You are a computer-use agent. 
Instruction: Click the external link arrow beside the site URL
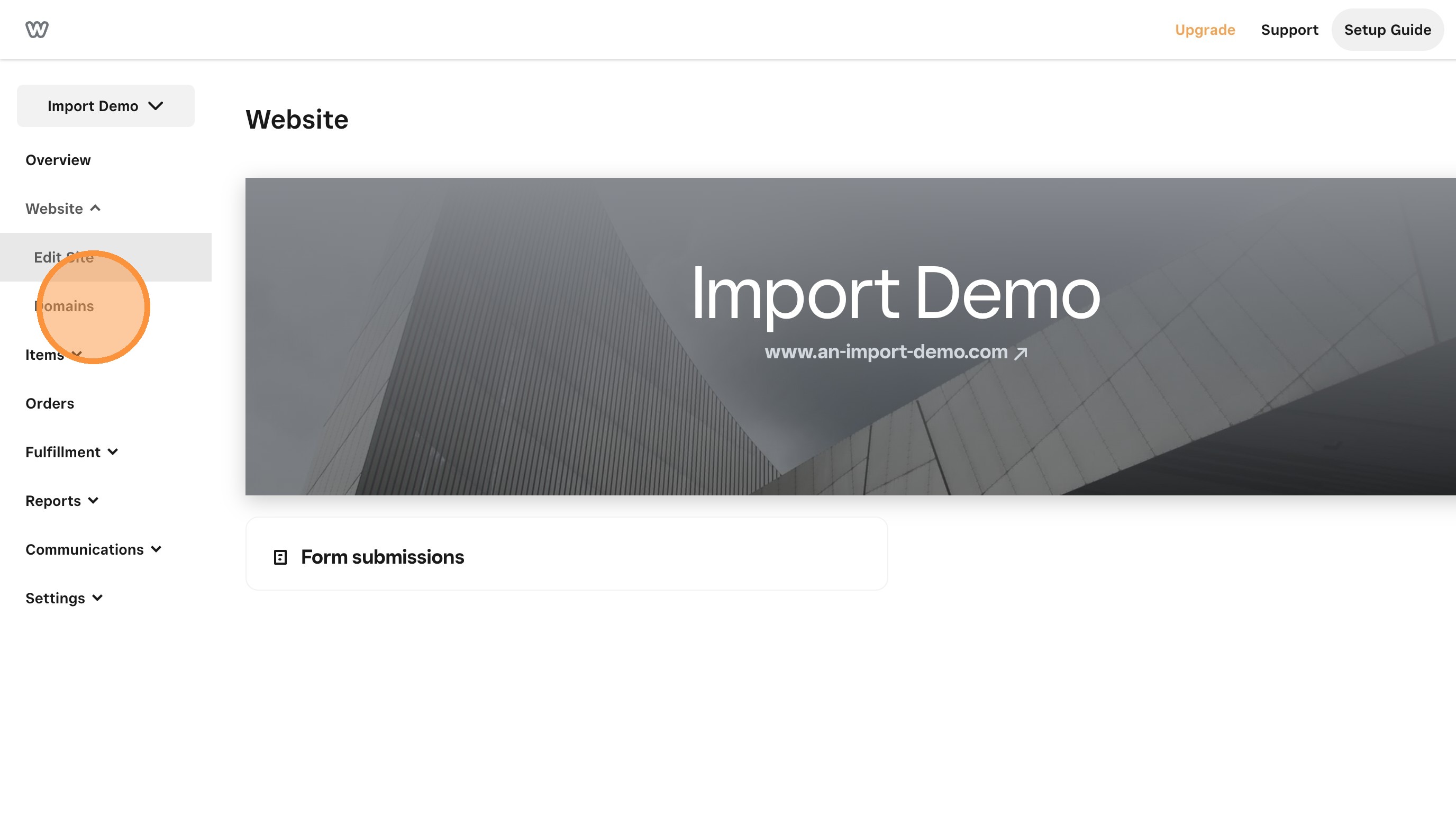[1021, 354]
